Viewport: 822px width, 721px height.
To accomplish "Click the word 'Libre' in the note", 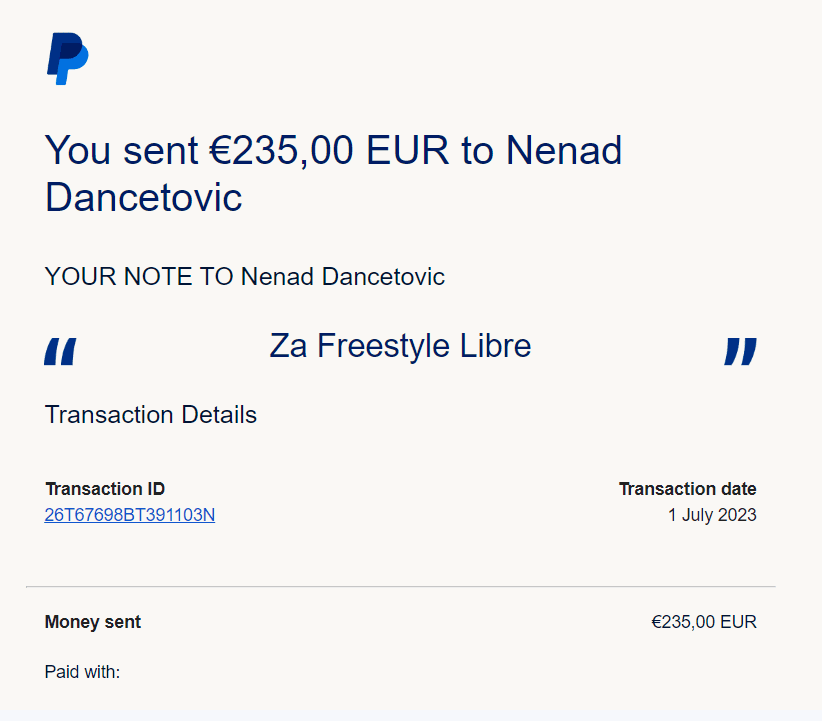I will 495,346.
